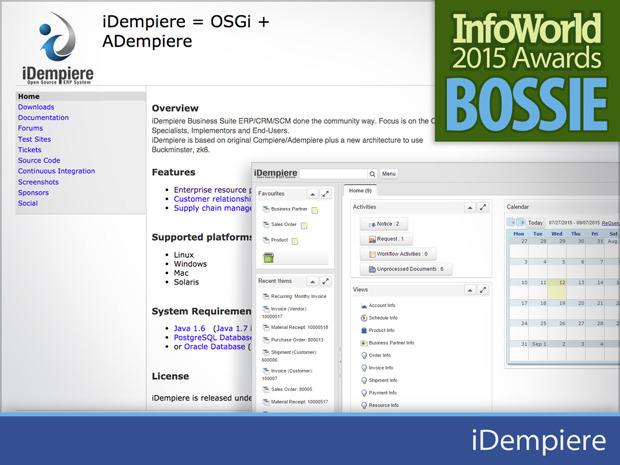Open Sponsors link in sidebar
Image resolution: width=620 pixels, height=465 pixels.
pos(33,193)
